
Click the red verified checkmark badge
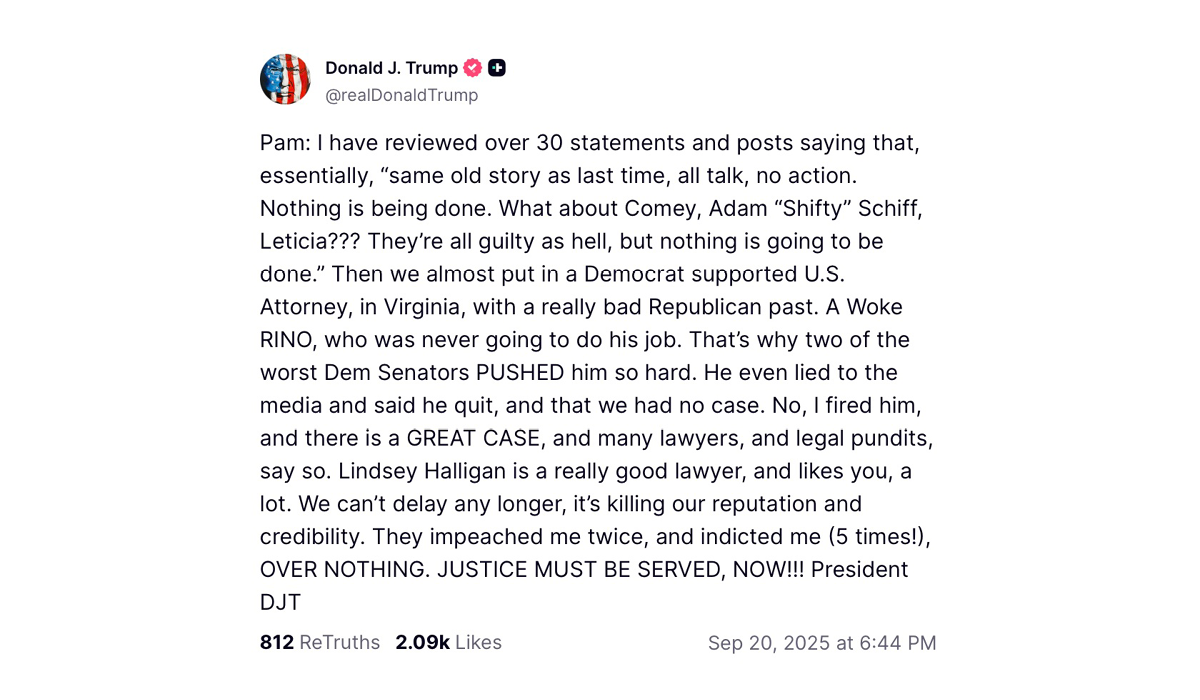pos(473,68)
